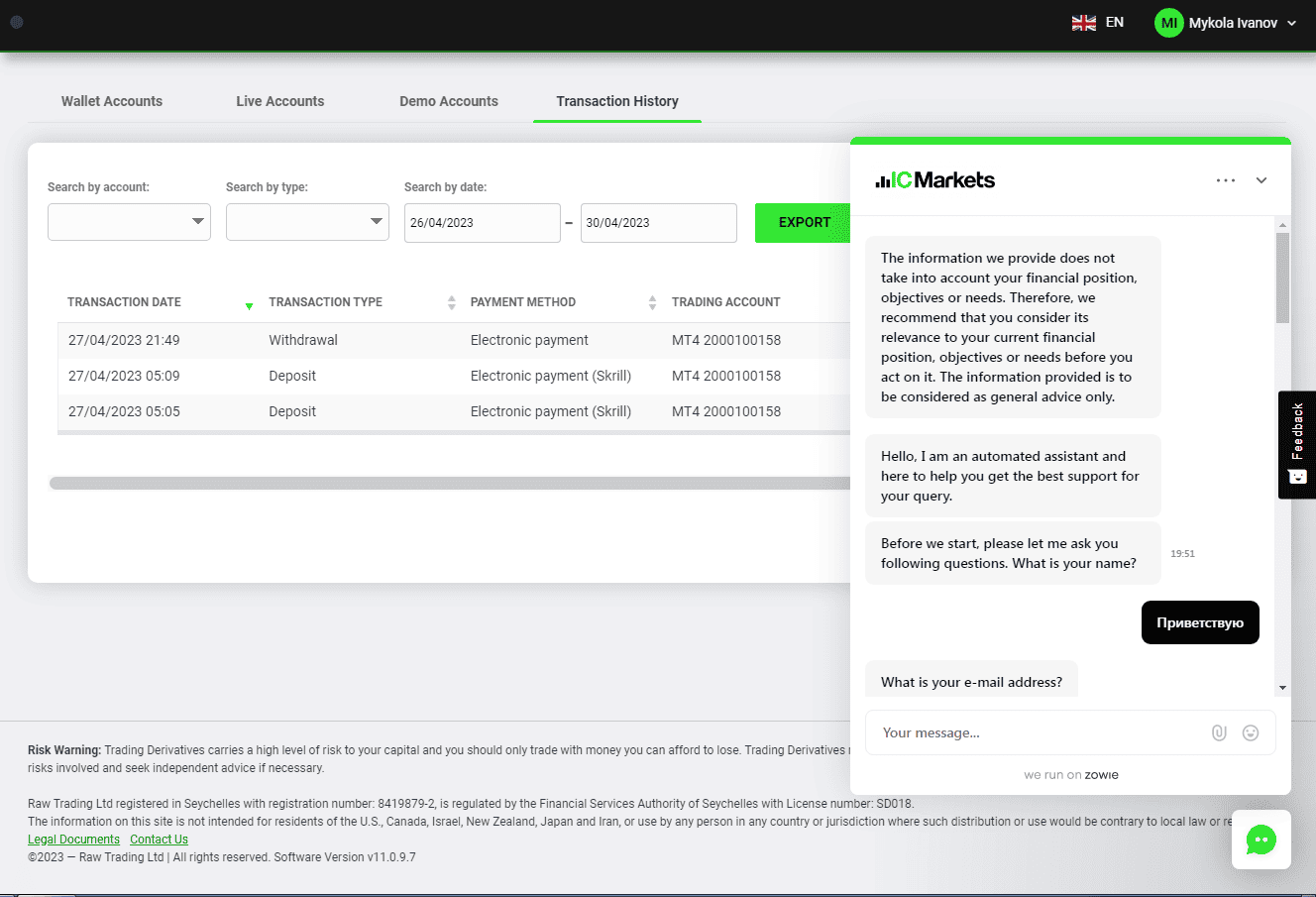1316x897 pixels.
Task: Click the attachment paperclip icon in chat
Action: 1219,732
